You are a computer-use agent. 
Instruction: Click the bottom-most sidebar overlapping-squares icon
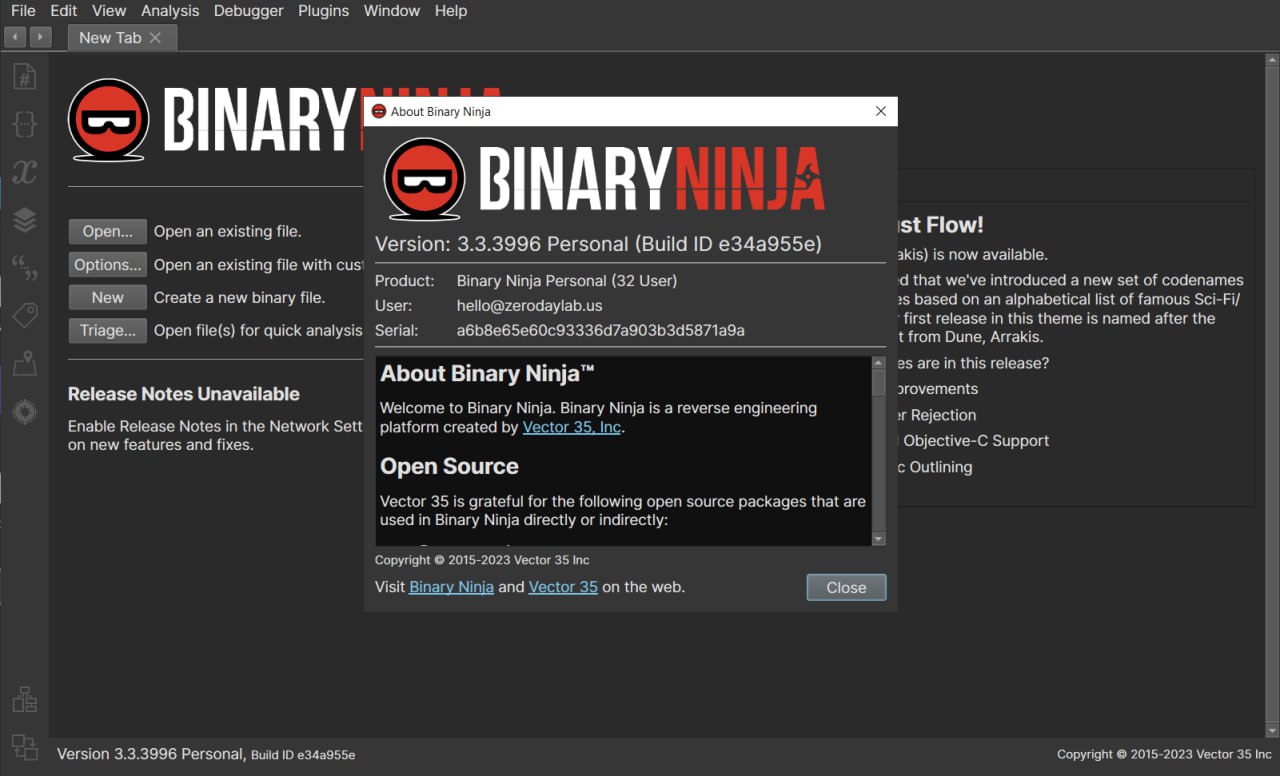(25, 747)
